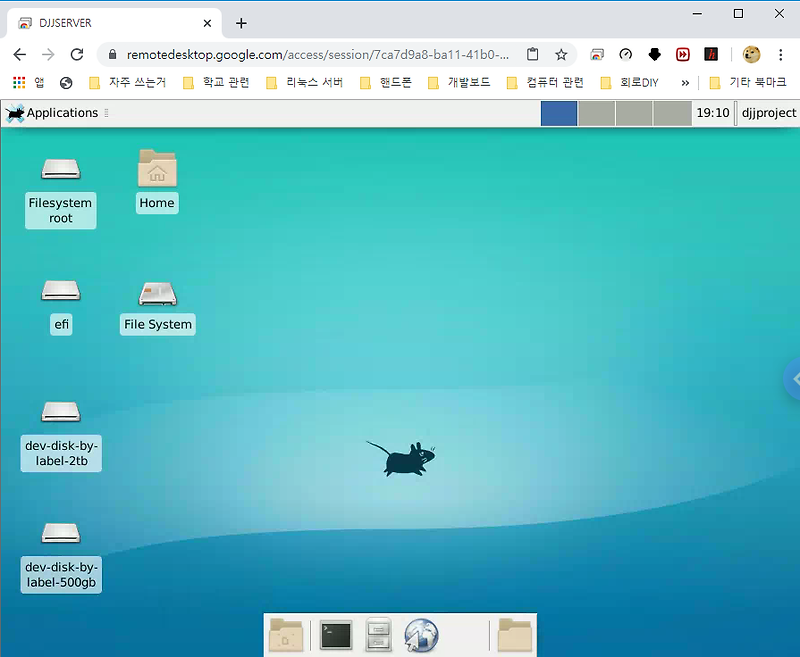Click the black down-arrow download extension
Screen dimensions: 800x657
coord(655,55)
